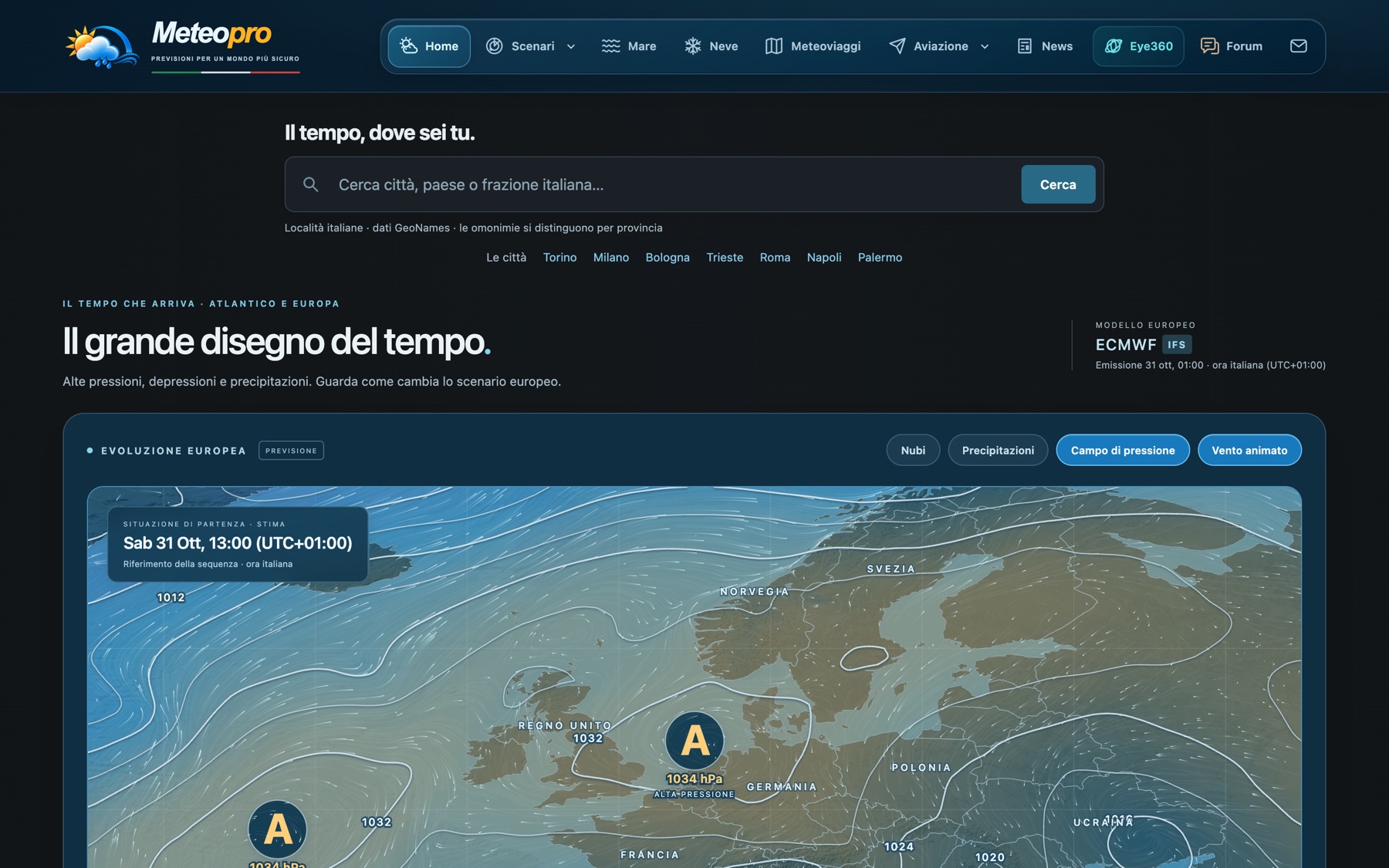1389x868 pixels.
Task: Focus the city search input field
Action: pyautogui.click(x=671, y=184)
